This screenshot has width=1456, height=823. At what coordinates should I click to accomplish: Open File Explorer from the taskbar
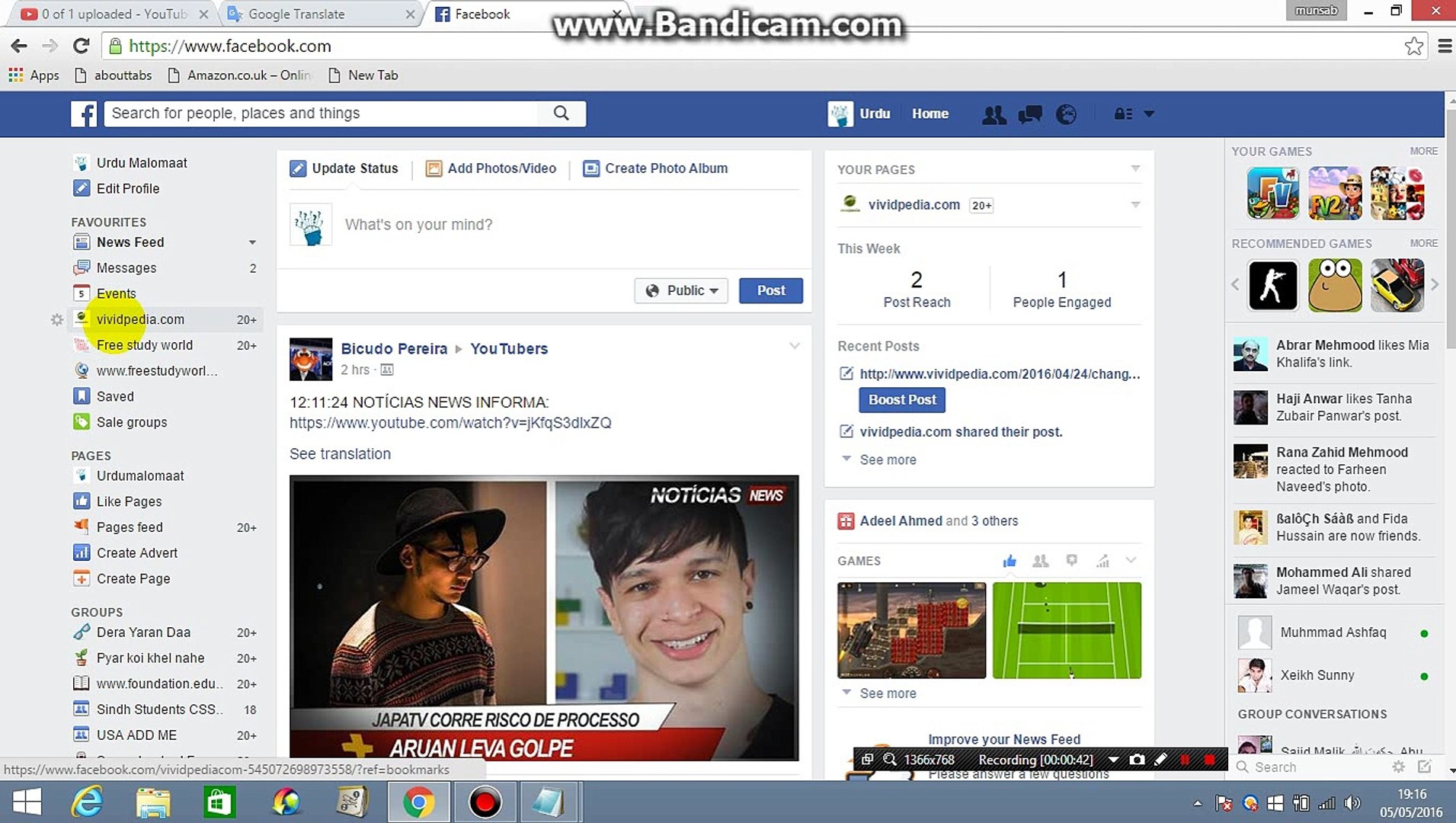coord(153,802)
